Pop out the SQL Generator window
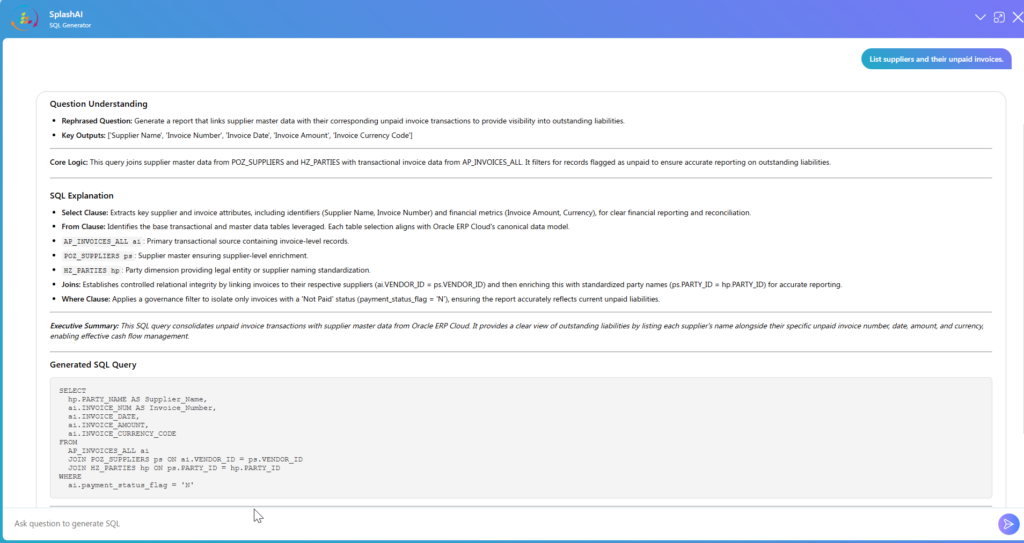The image size is (1024, 543). pyautogui.click(x=998, y=18)
